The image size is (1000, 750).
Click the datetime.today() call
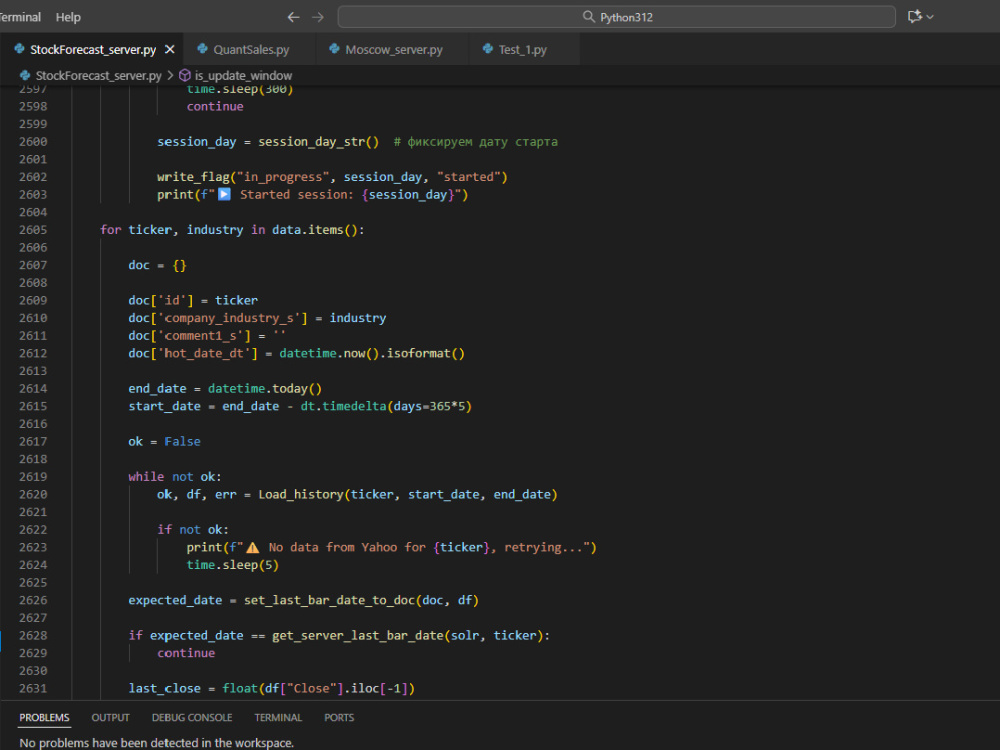[x=265, y=388]
